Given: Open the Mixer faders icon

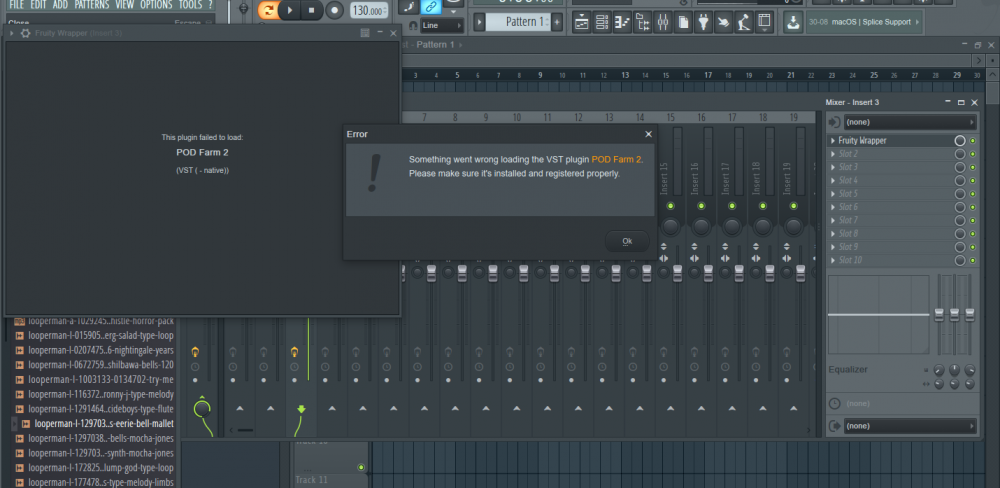Looking at the screenshot, I should pos(663,23).
